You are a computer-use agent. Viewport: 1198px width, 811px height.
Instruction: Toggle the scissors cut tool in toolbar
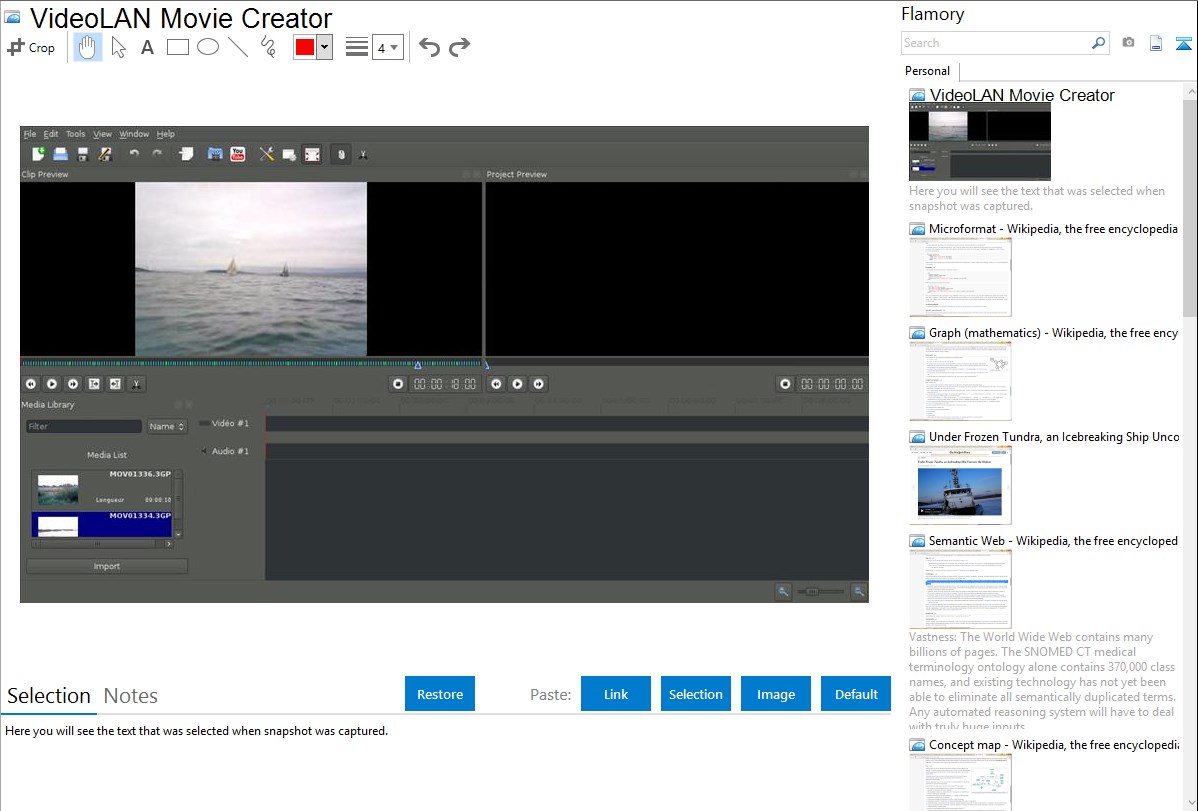363,154
